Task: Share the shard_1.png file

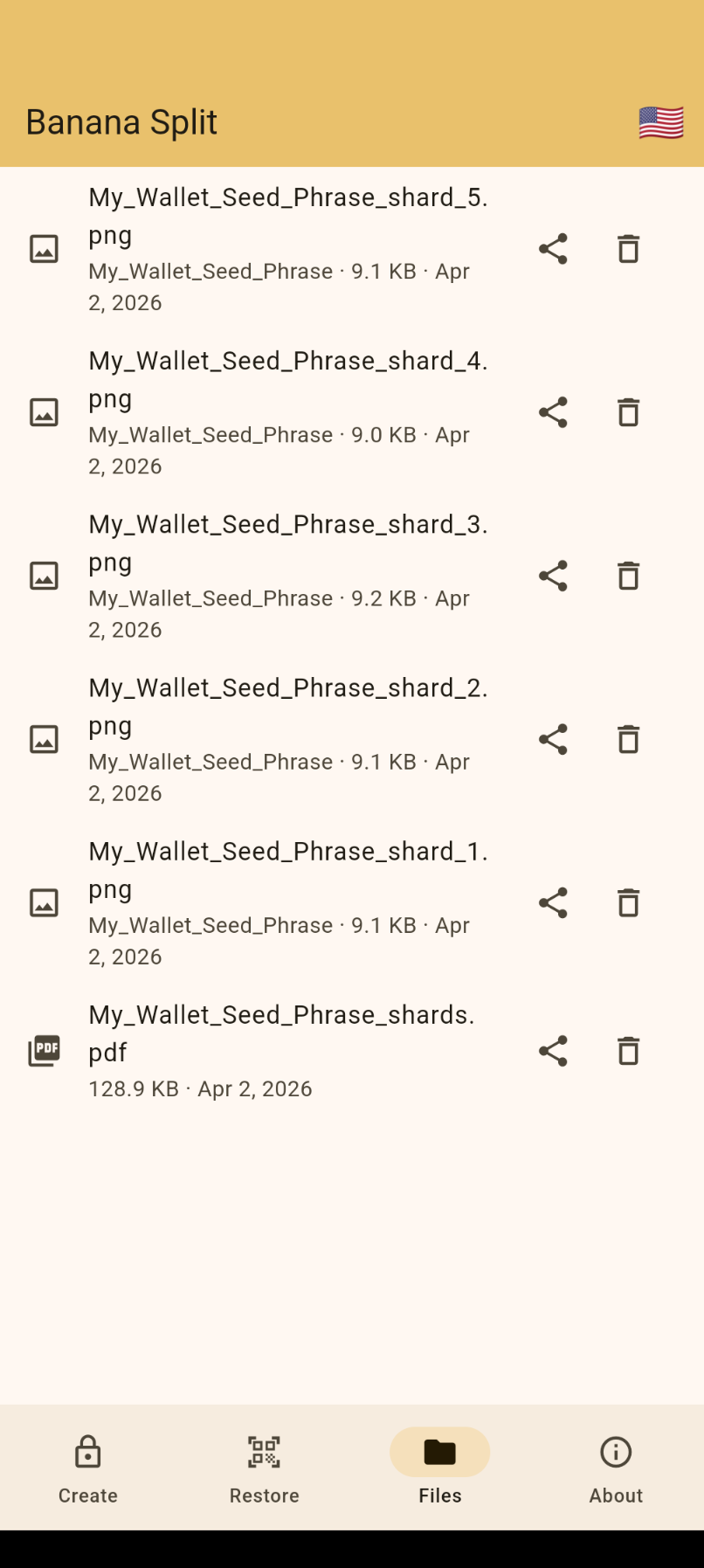Action: click(553, 902)
